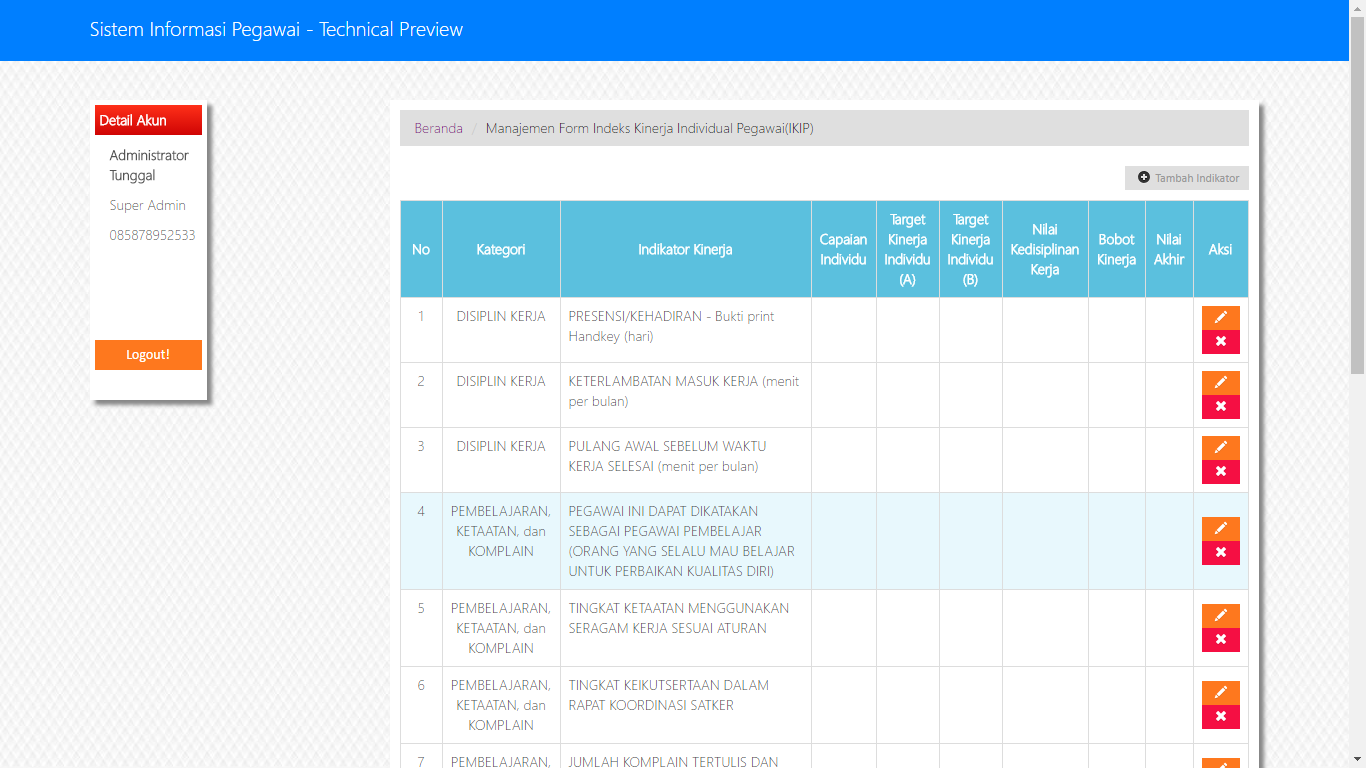
Task: Edit the RAPAT KOORDINASI SATKER indicator
Action: [x=1220, y=693]
